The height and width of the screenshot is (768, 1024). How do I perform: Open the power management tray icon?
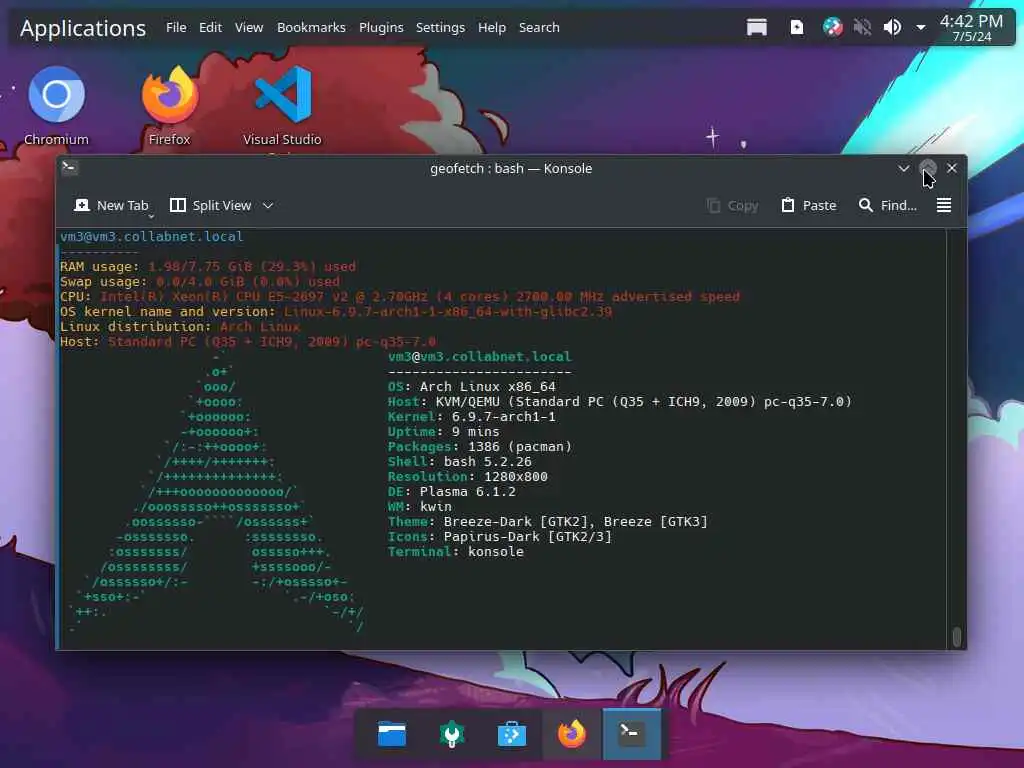[x=797, y=27]
